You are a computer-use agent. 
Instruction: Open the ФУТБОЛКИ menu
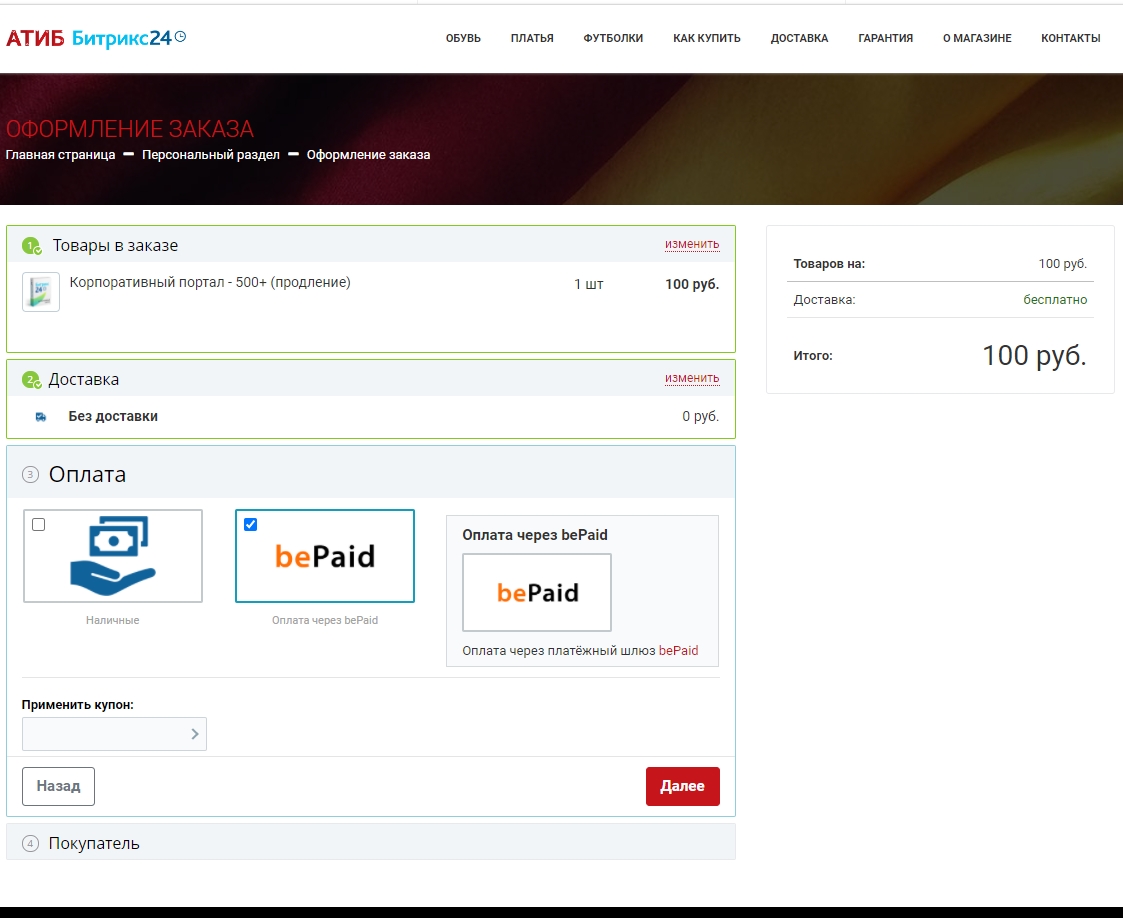(613, 38)
